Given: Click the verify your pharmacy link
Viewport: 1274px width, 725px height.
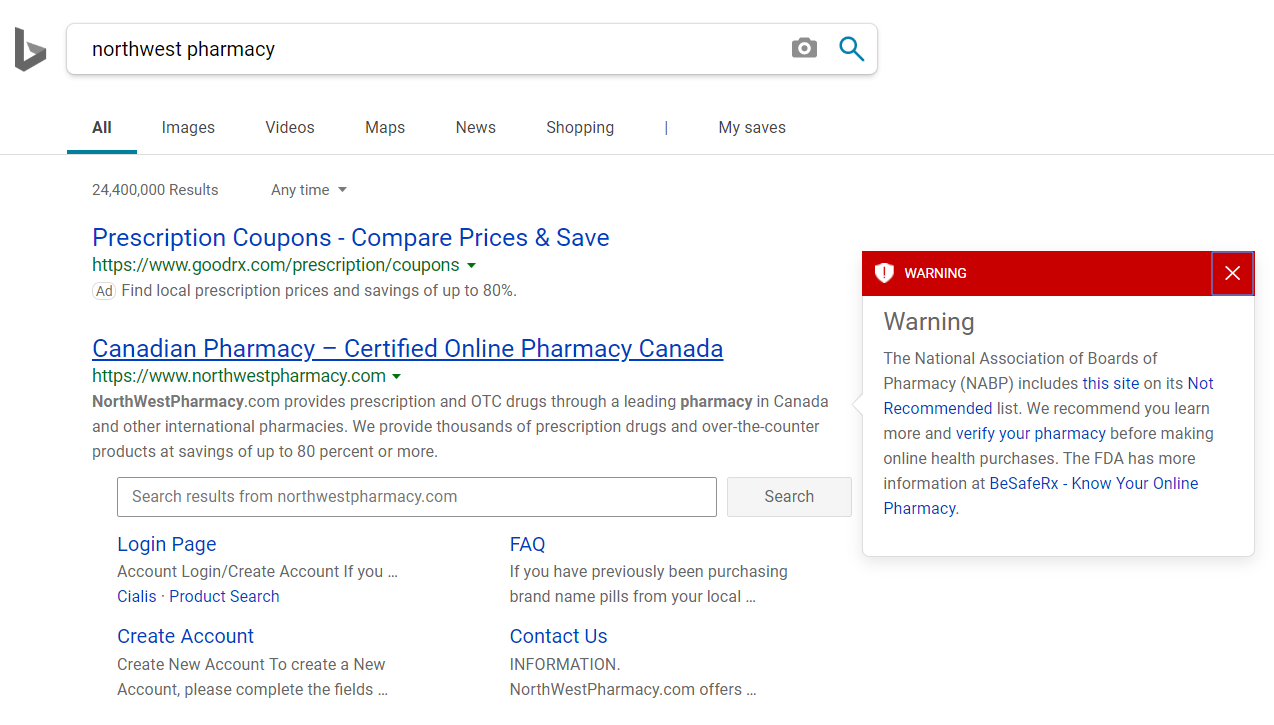Looking at the screenshot, I should click(1030, 433).
